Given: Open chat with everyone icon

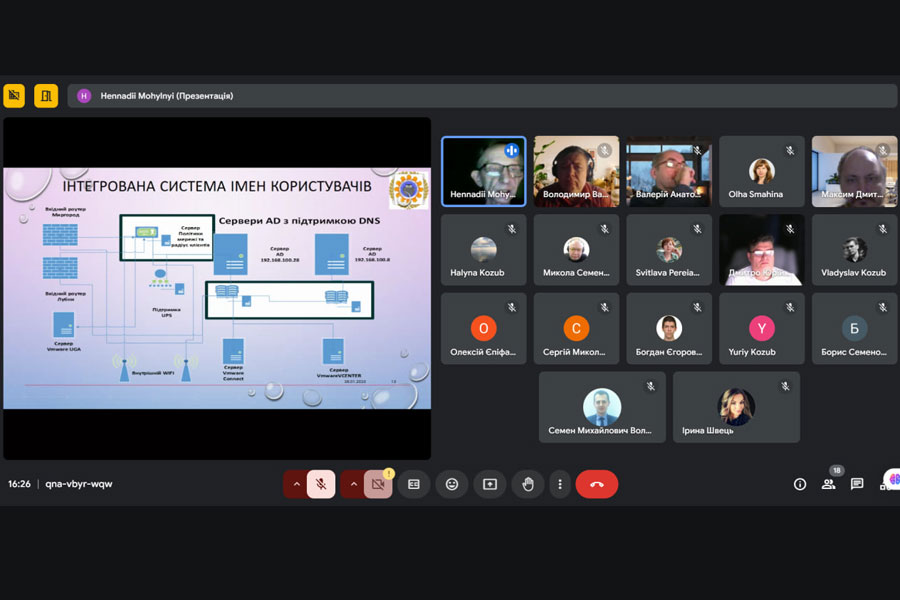Looking at the screenshot, I should point(857,484).
